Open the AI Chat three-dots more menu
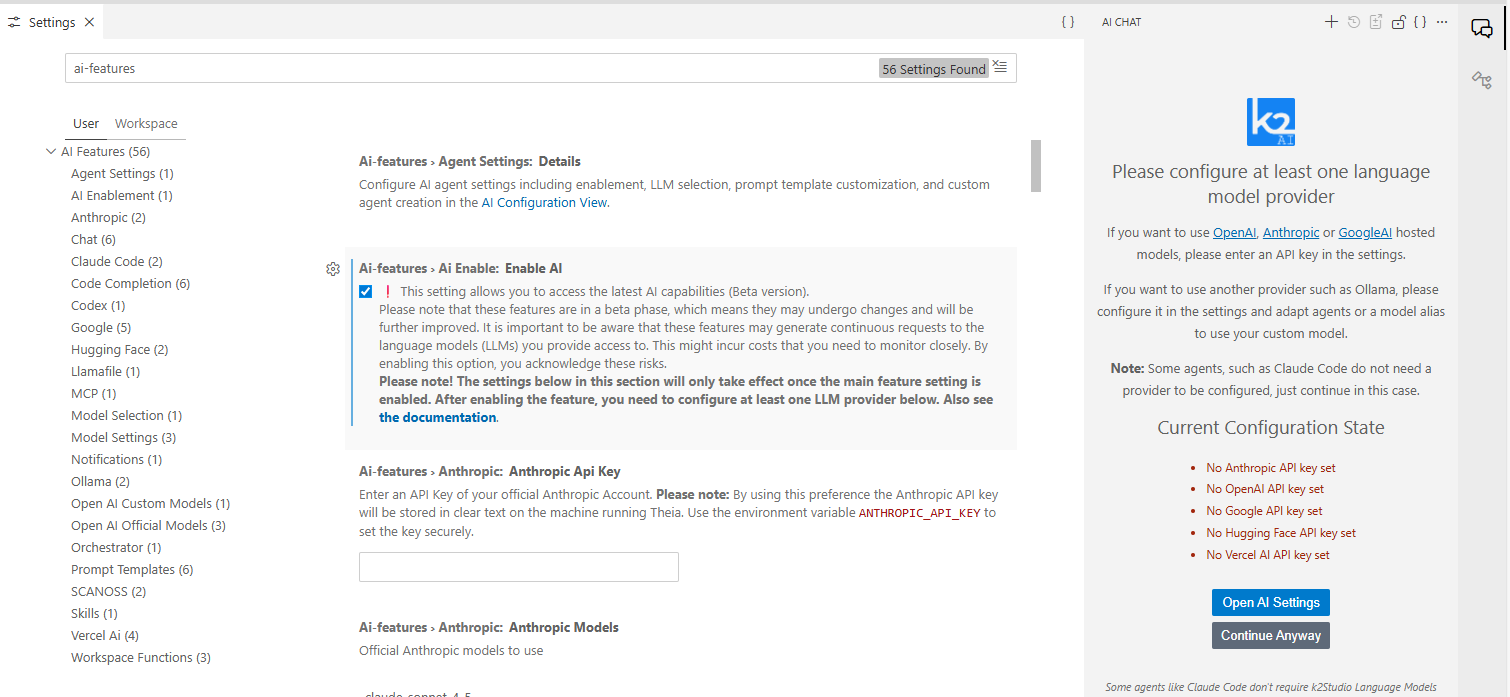 1441,22
